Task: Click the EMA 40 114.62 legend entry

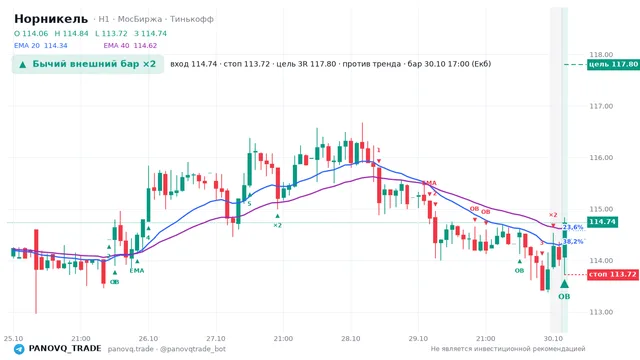Action: pyautogui.click(x=130, y=45)
